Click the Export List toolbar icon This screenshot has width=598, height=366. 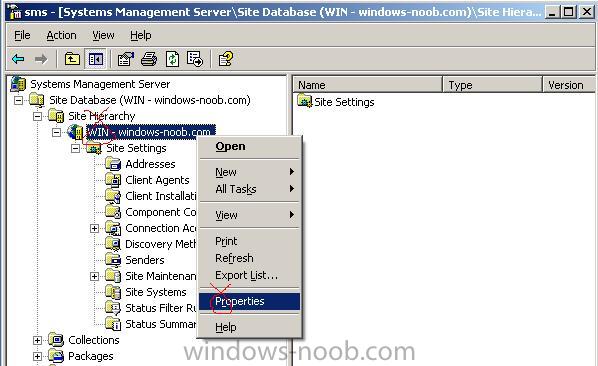195,59
